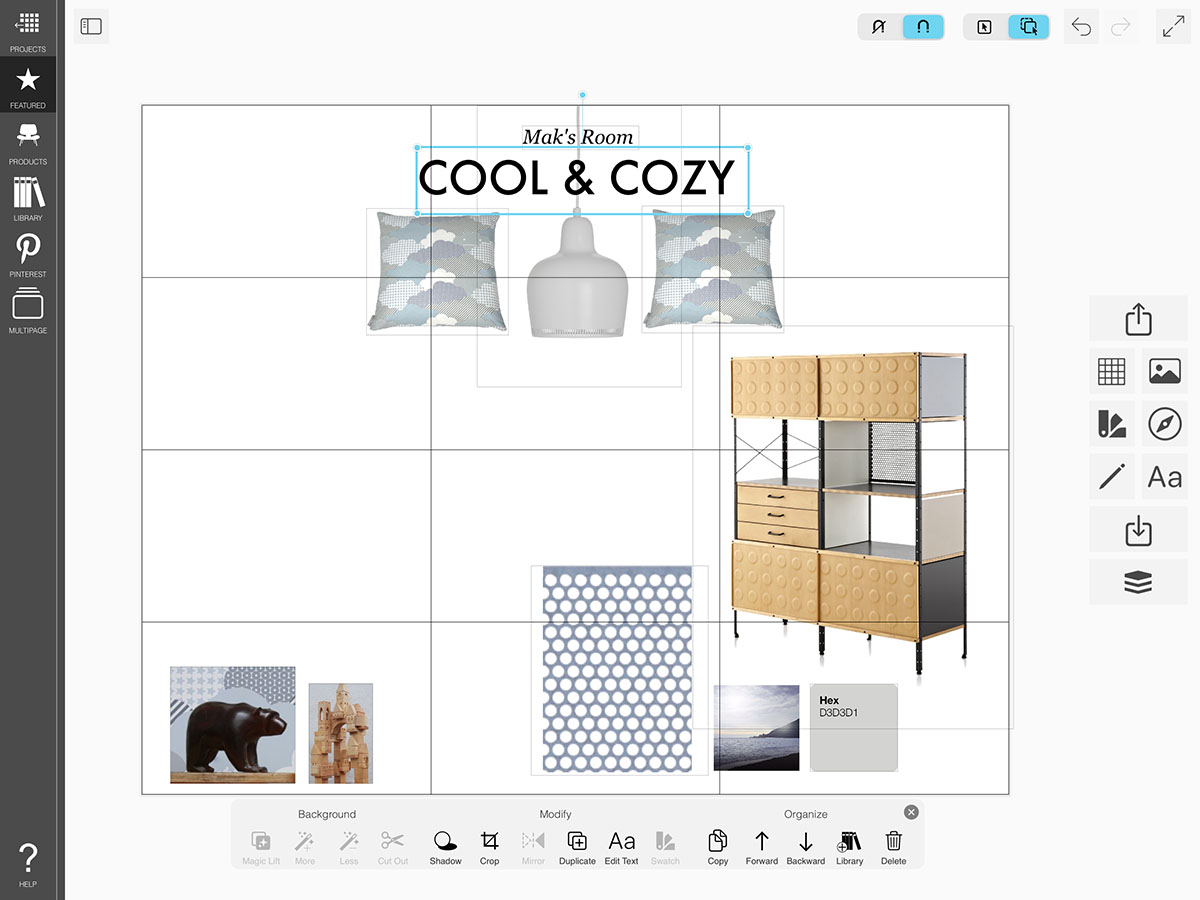1200x900 pixels.
Task: Delete the selected item with trash icon
Action: point(893,846)
